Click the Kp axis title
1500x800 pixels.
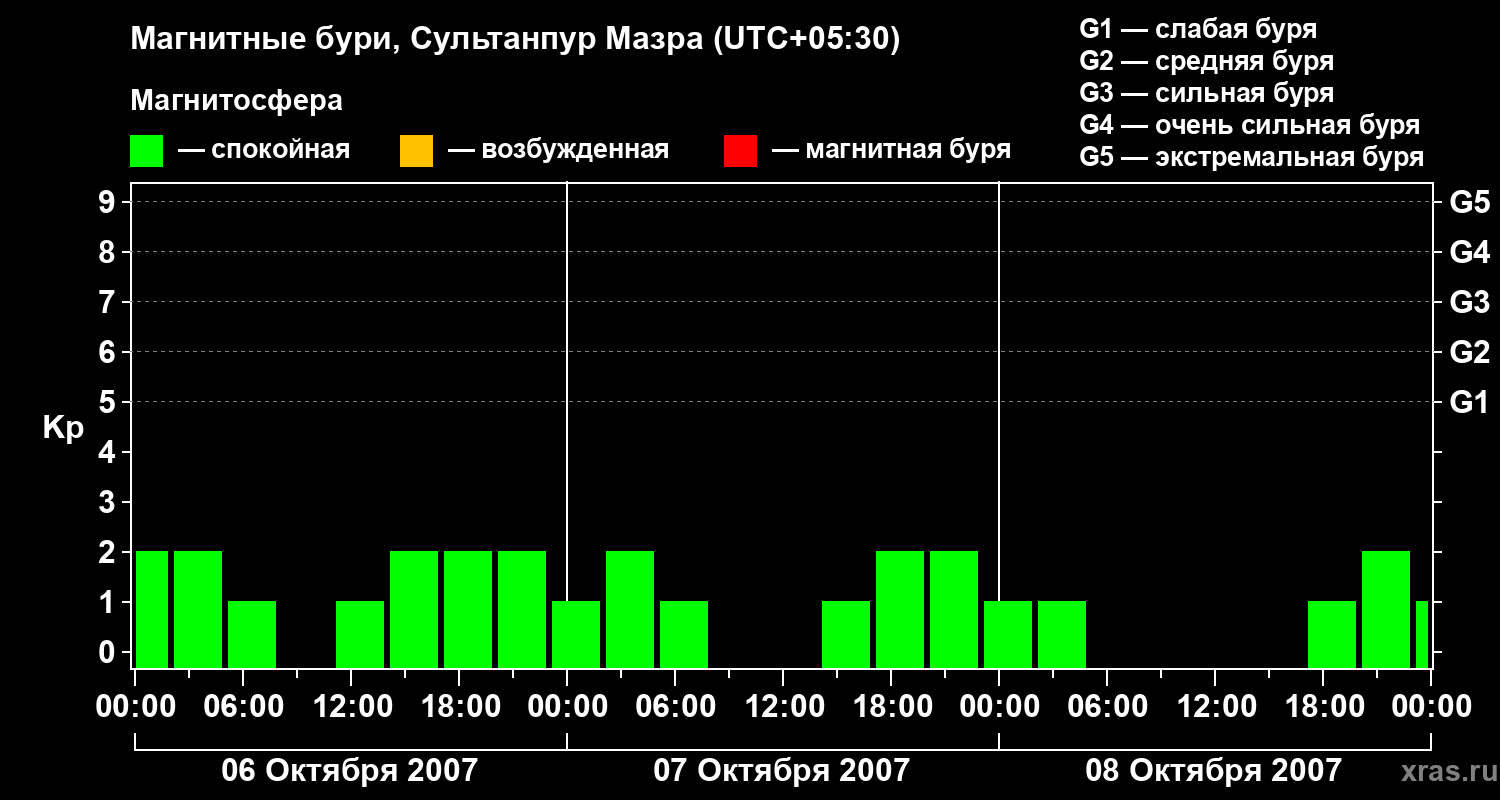click(x=63, y=428)
